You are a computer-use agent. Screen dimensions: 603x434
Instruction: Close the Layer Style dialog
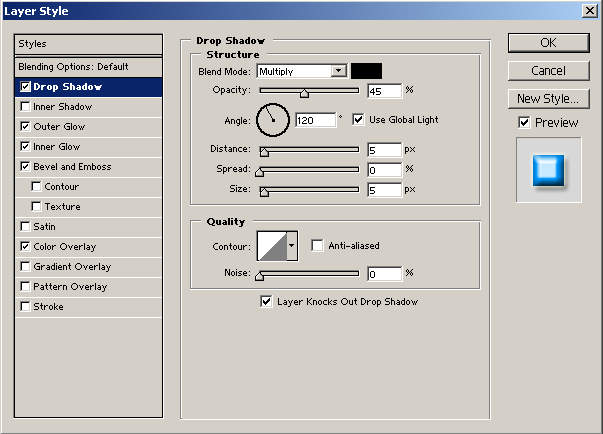click(590, 10)
